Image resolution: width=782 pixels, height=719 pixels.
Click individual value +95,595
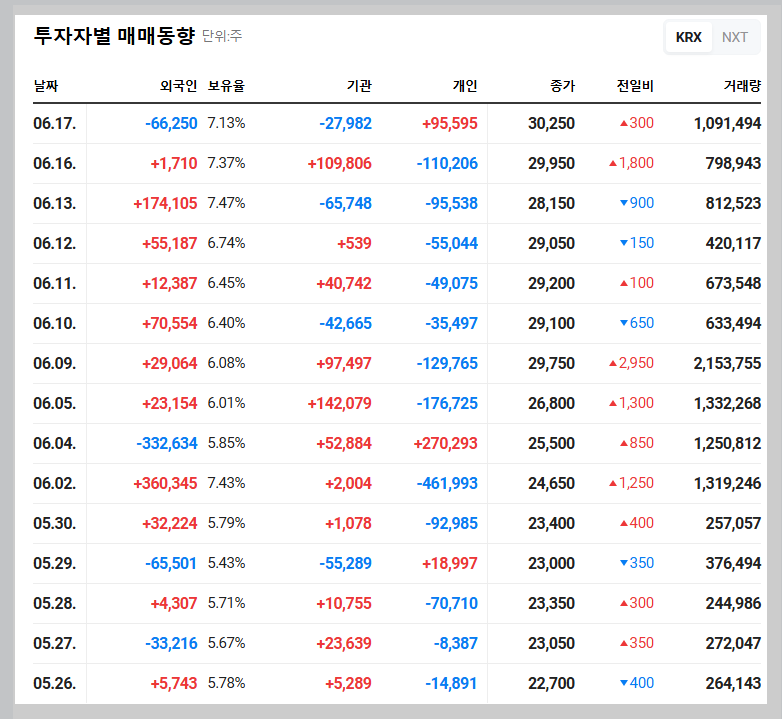[x=450, y=123]
